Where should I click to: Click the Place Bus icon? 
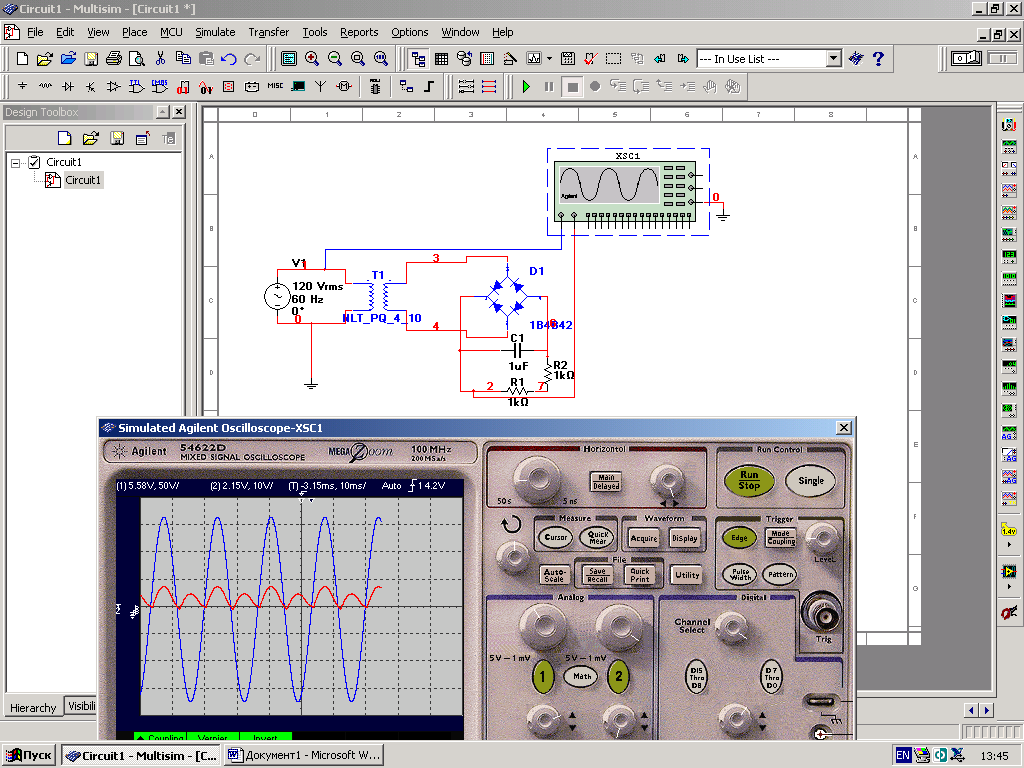pos(429,86)
